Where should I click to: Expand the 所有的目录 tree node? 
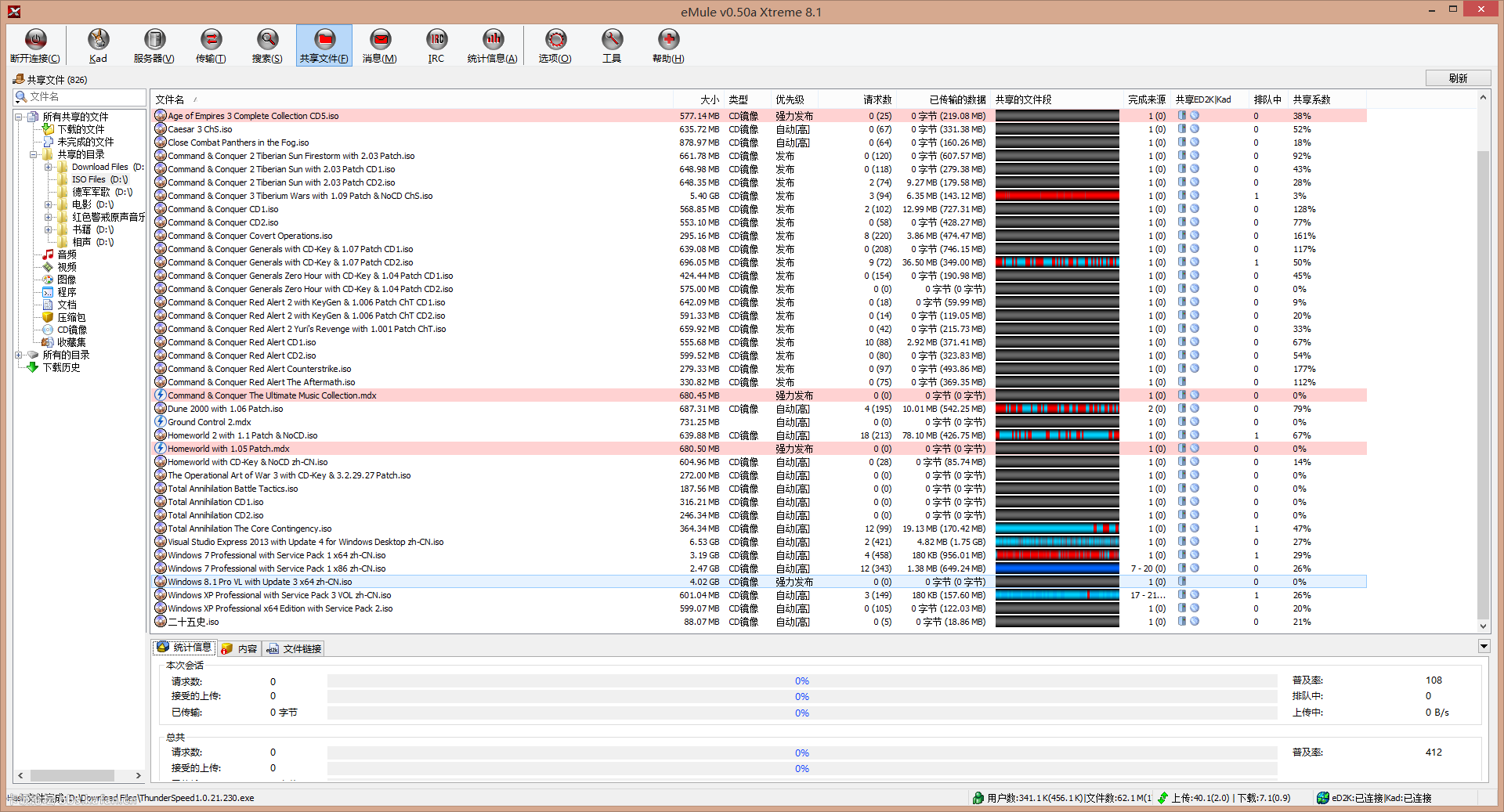tap(19, 355)
